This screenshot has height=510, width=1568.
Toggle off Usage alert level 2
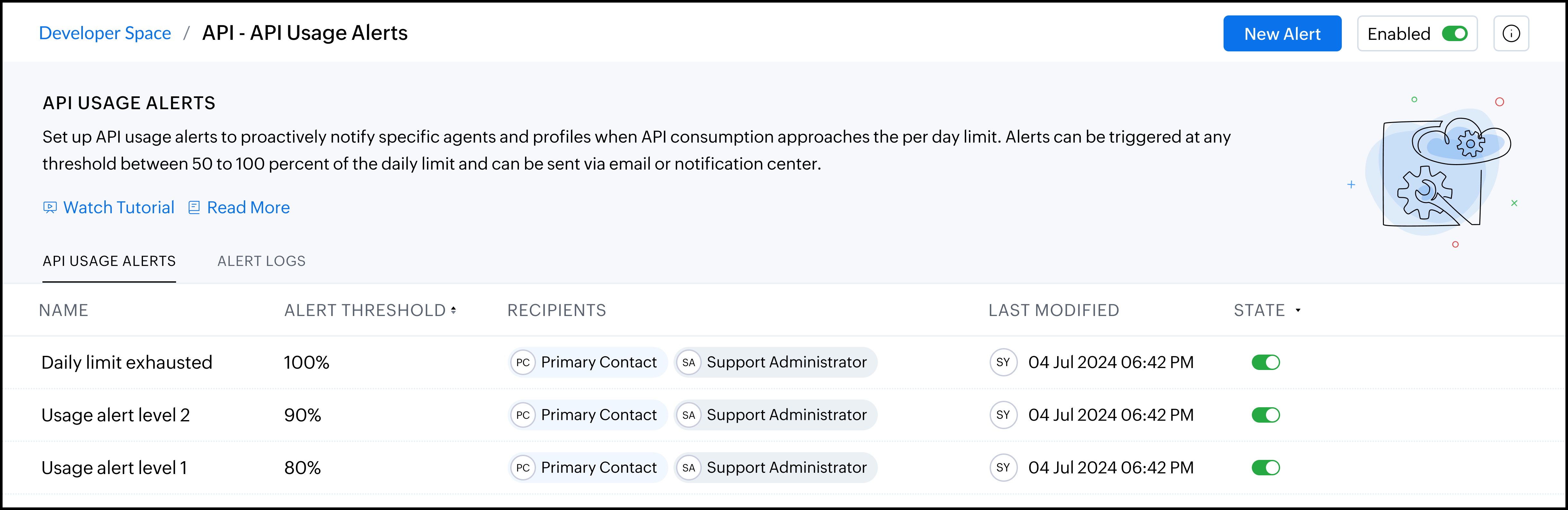pos(1265,415)
